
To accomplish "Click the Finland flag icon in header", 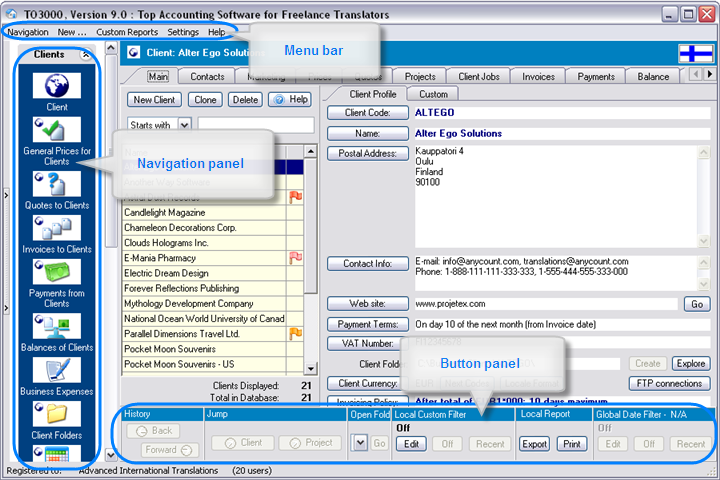I will coord(696,53).
